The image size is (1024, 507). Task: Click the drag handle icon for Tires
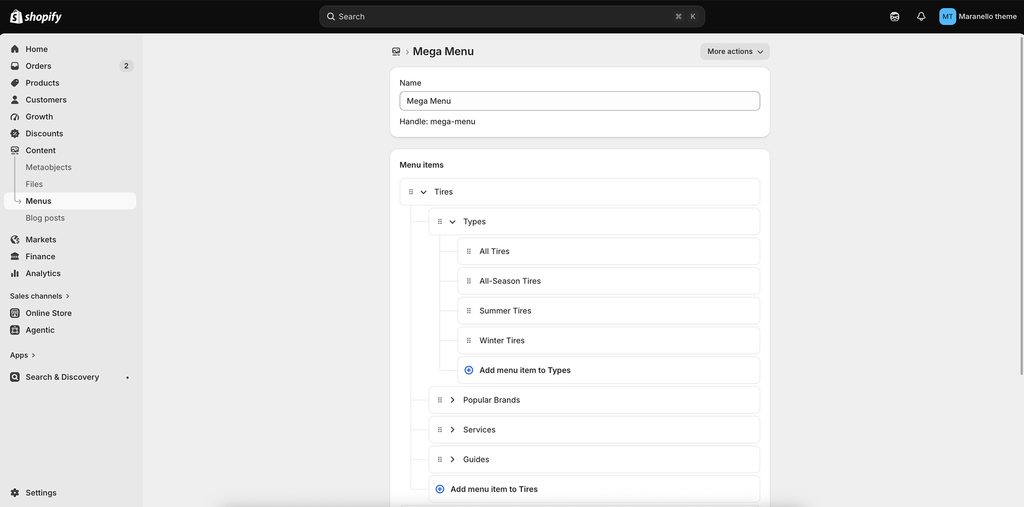(411, 192)
